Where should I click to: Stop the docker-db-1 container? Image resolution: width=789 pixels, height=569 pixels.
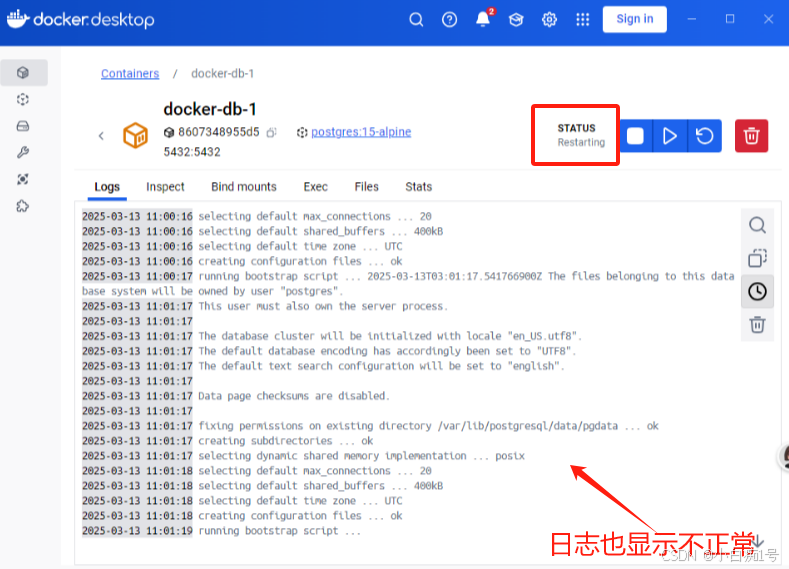[636, 136]
